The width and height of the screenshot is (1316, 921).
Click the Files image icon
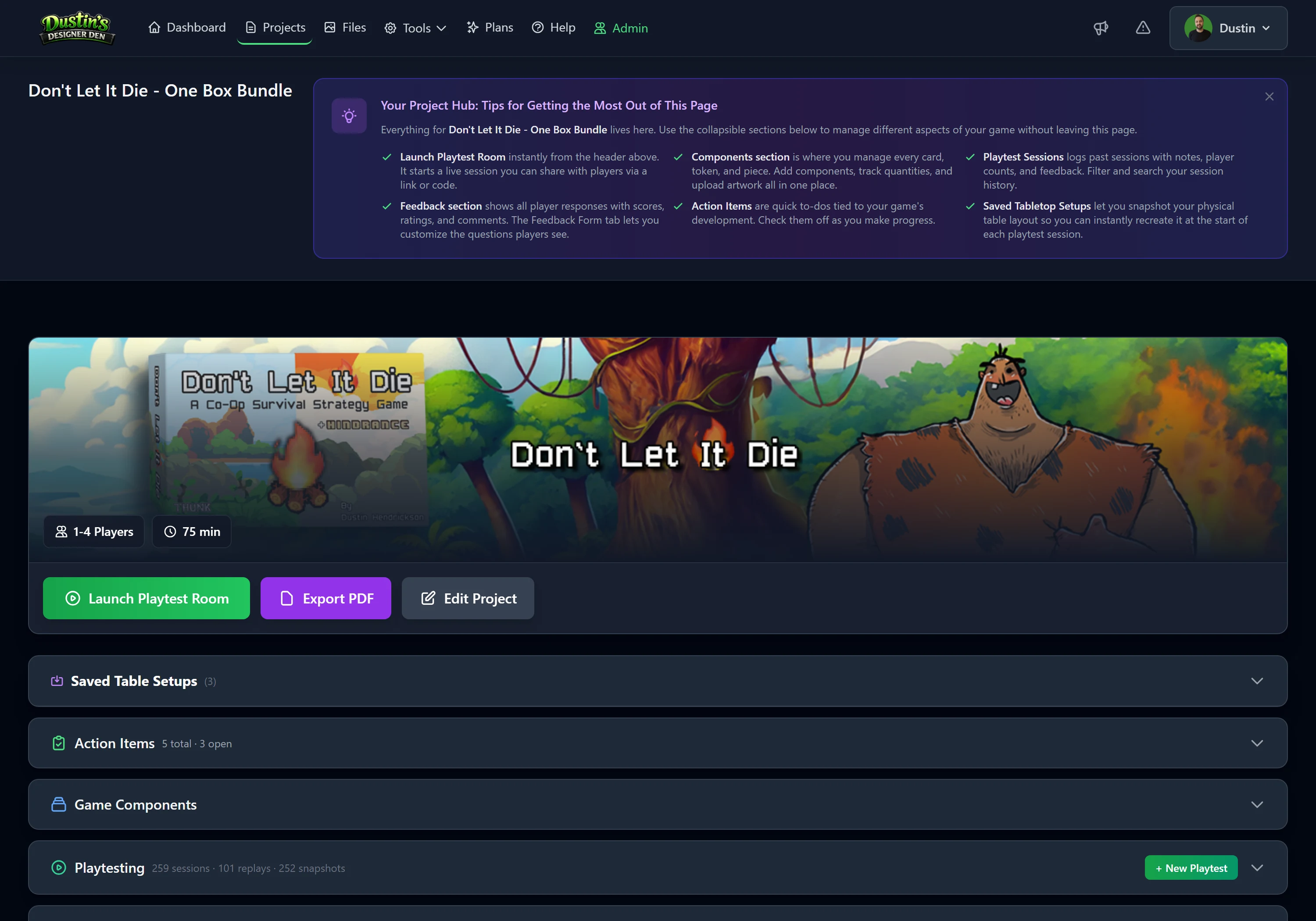(329, 28)
